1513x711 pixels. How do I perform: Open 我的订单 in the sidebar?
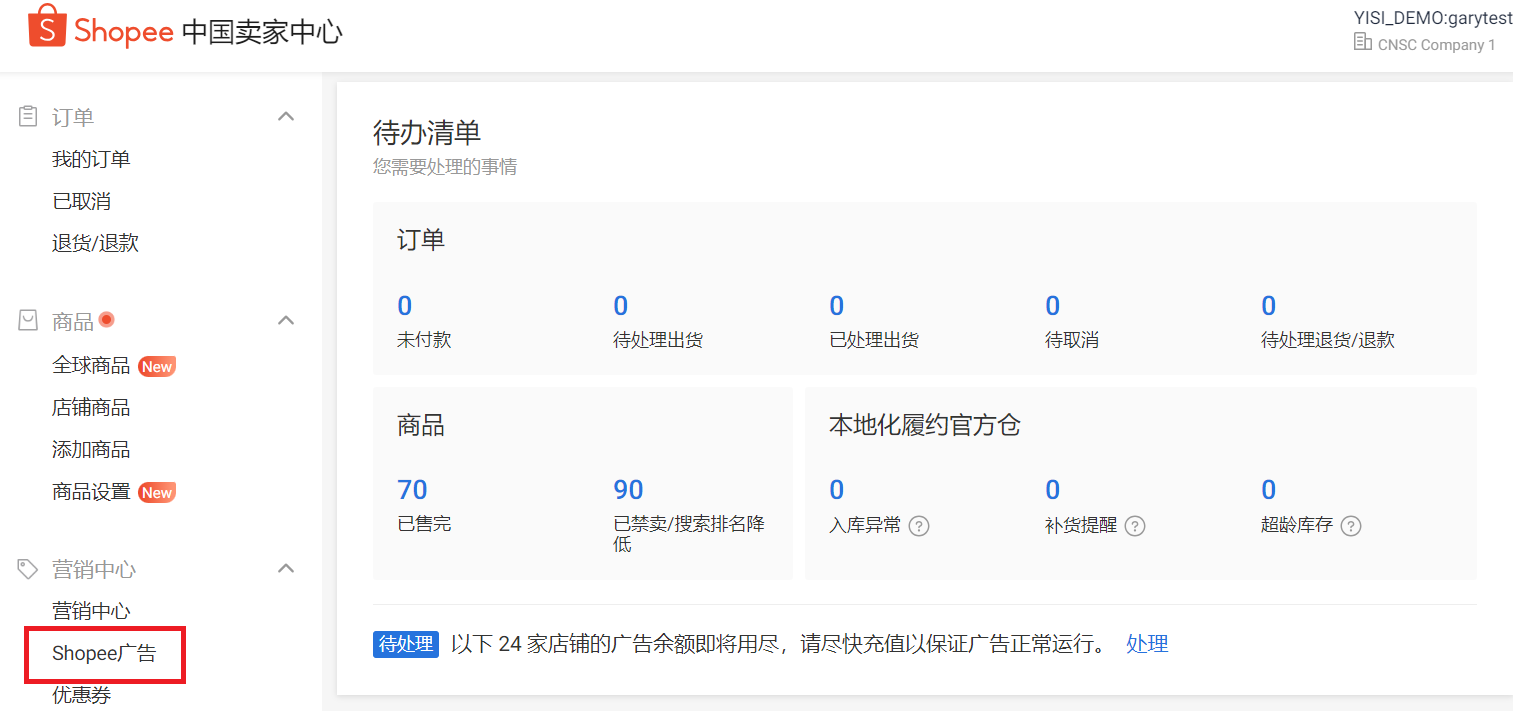pyautogui.click(x=91, y=159)
